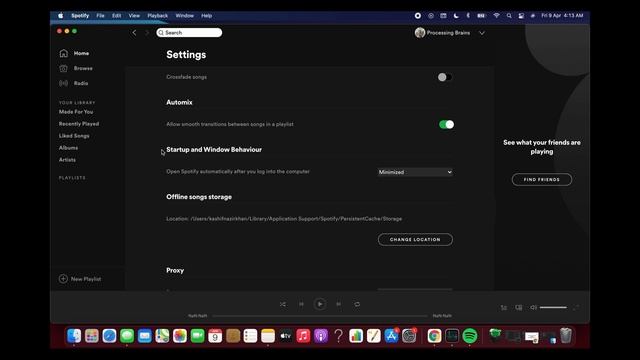Open Photos from the dock

click(180, 336)
